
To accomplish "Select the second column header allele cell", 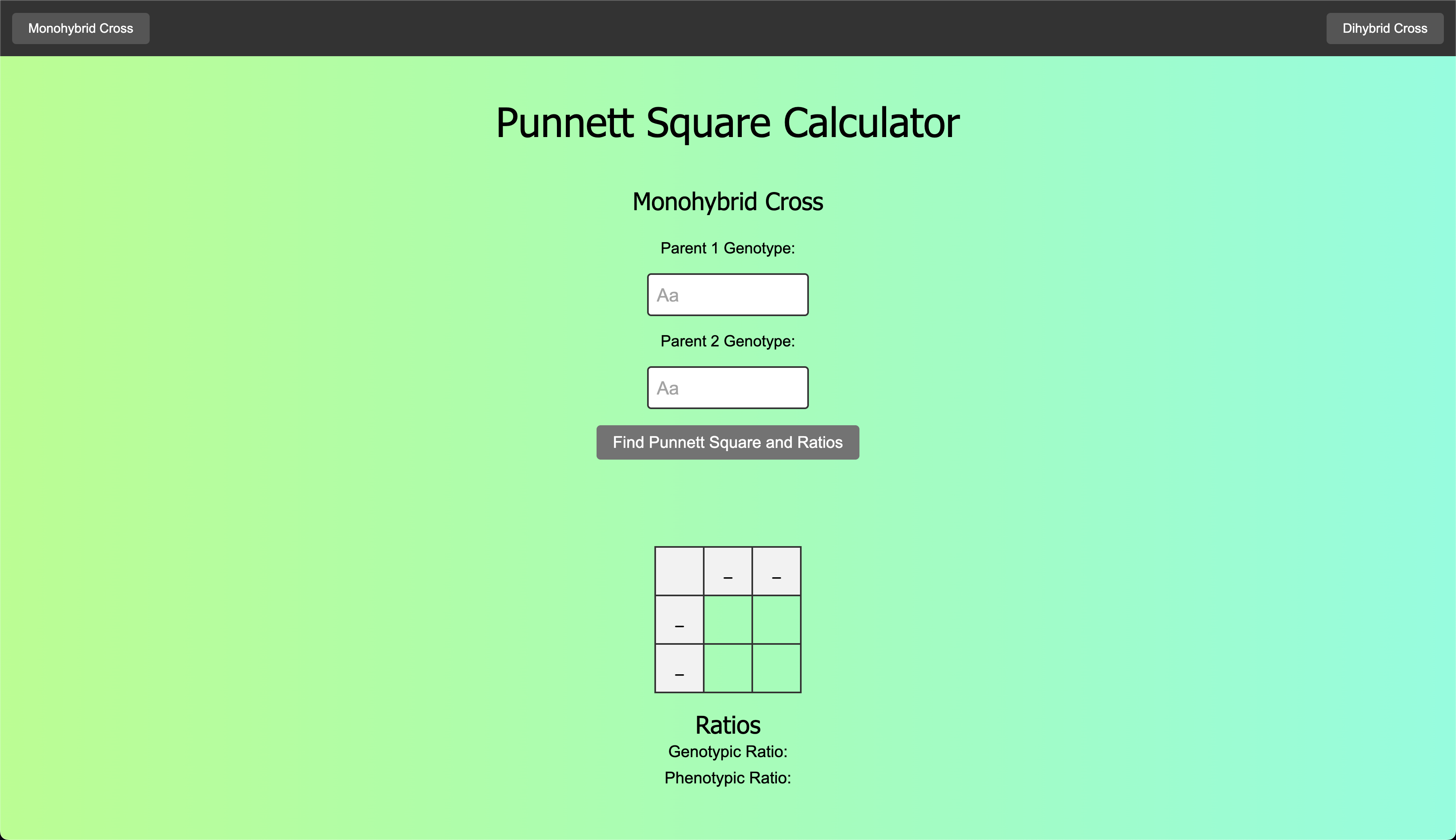I will point(776,571).
